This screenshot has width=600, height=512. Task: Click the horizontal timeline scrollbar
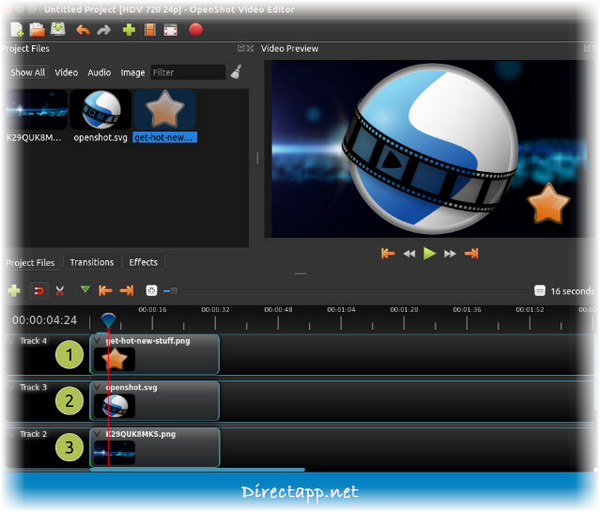coord(197,470)
